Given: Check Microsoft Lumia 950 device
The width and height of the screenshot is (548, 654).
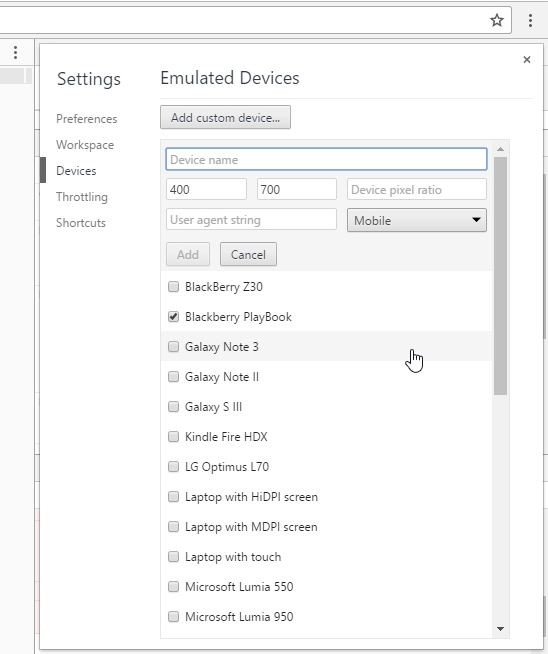Looking at the screenshot, I should point(173,616).
